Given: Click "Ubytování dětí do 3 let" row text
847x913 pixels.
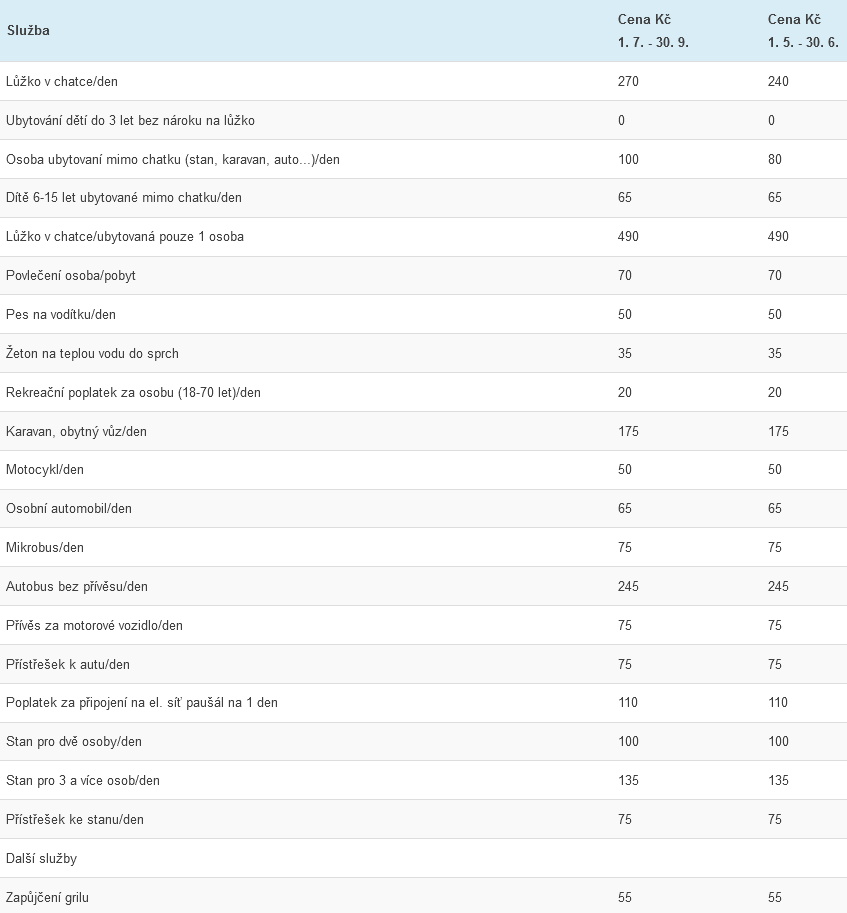Looking at the screenshot, I should point(130,120).
